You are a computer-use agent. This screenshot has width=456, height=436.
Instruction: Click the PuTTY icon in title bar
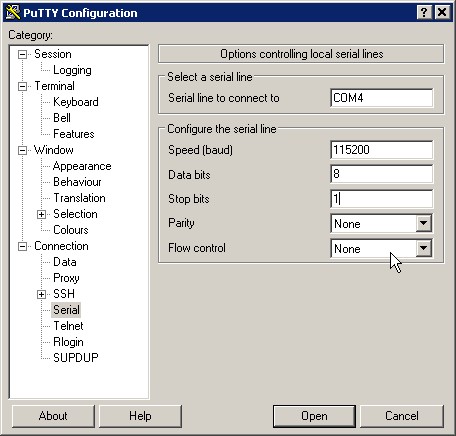coord(13,12)
